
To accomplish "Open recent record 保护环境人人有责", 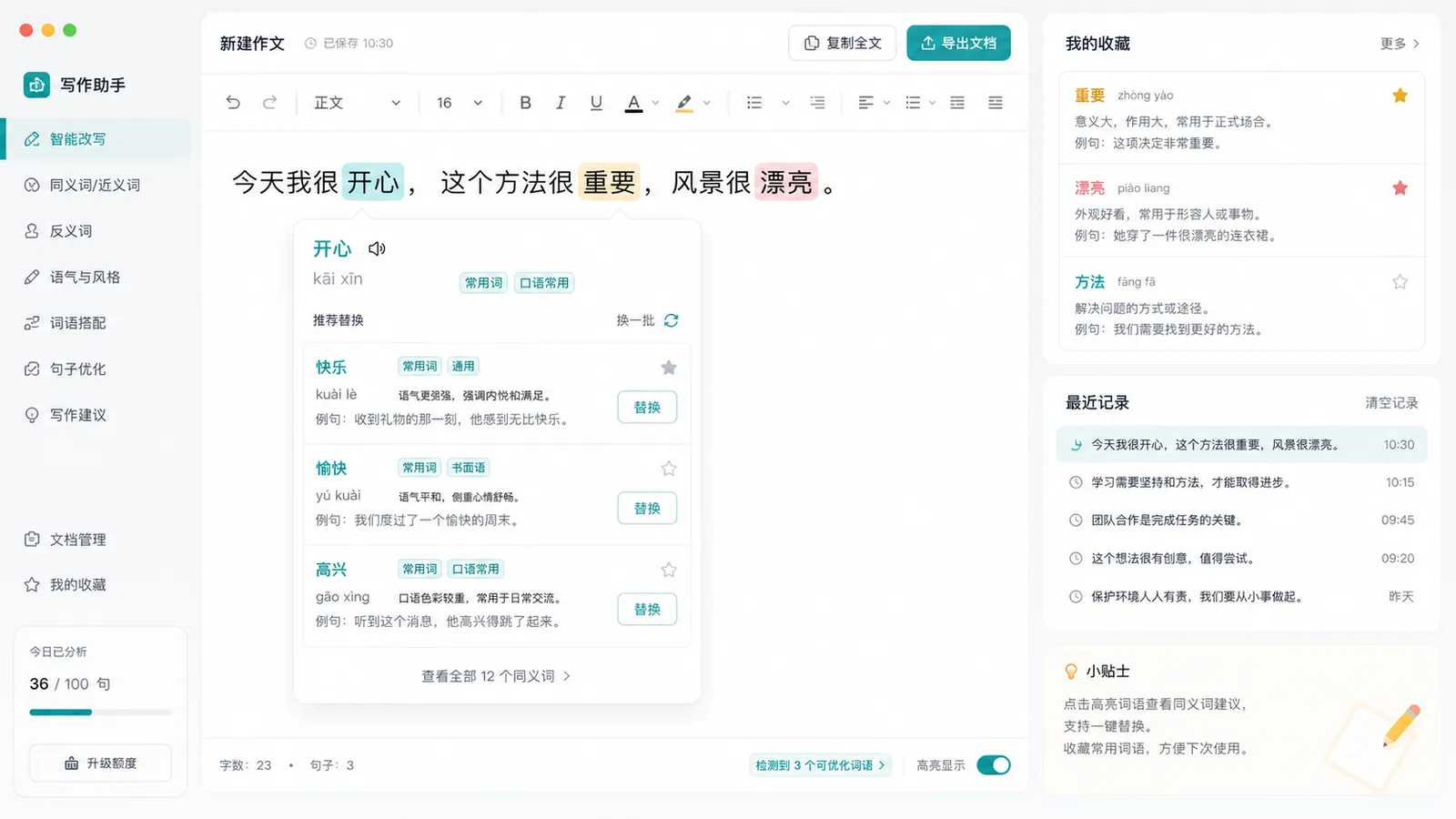I will (1241, 597).
